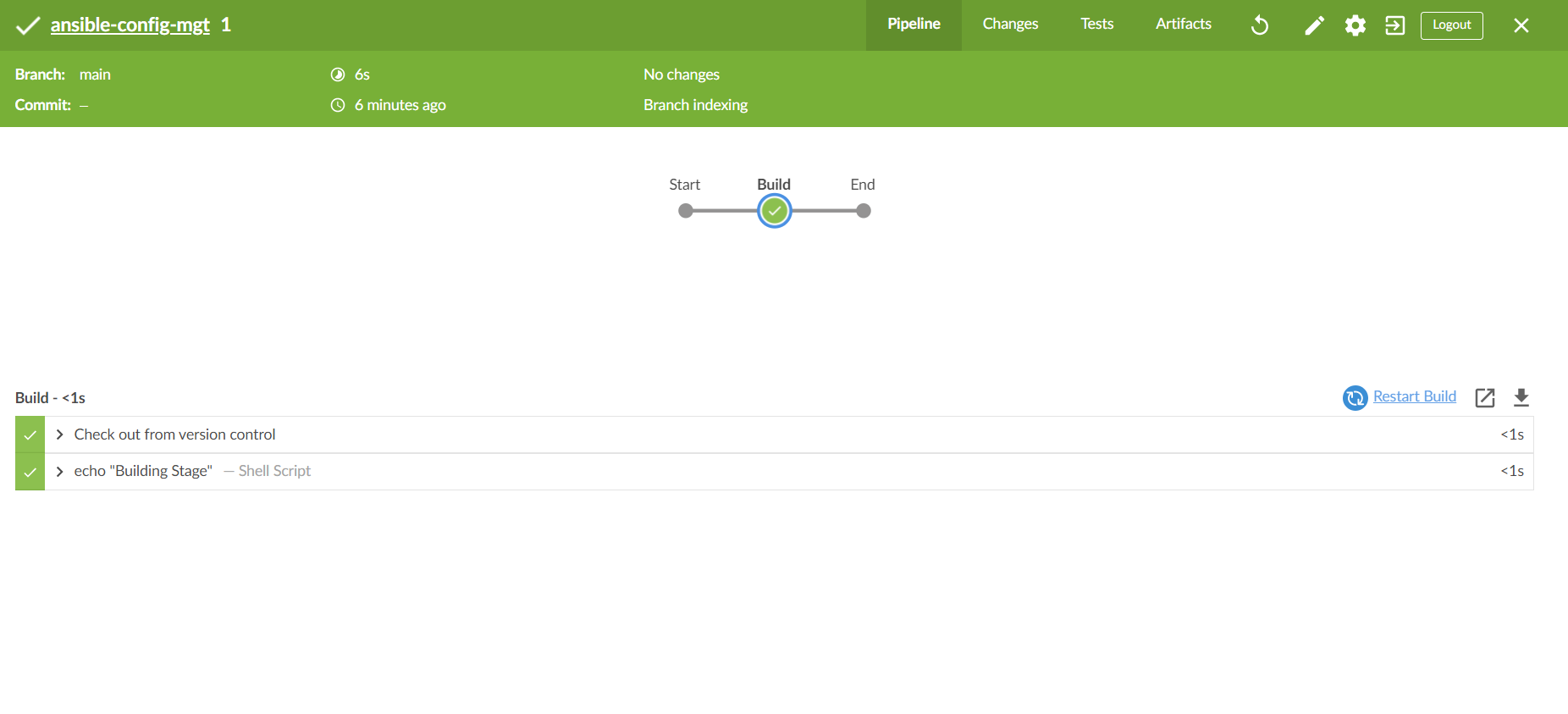Click the Logout button

tap(1451, 25)
